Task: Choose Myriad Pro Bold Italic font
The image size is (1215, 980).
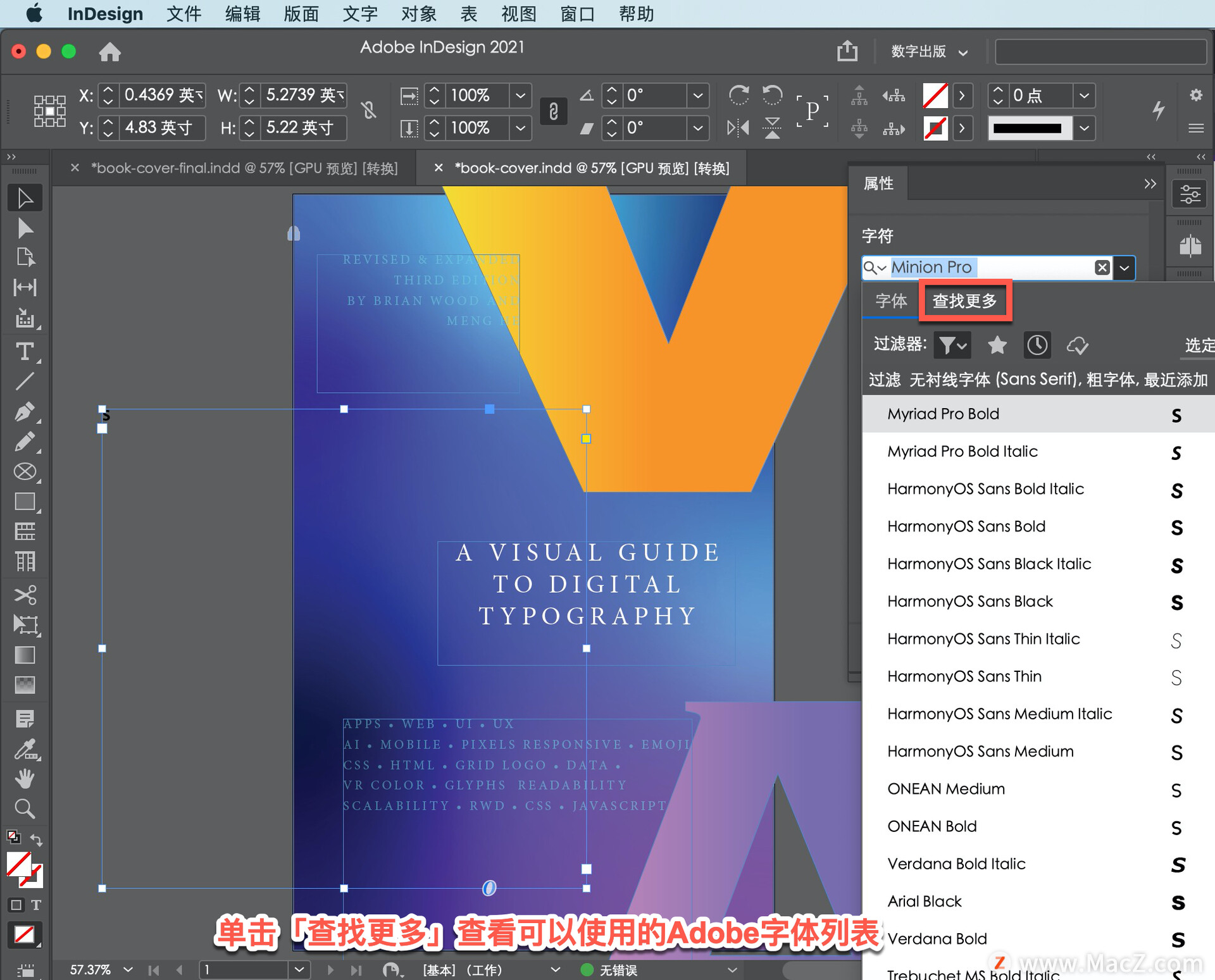Action: [962, 451]
